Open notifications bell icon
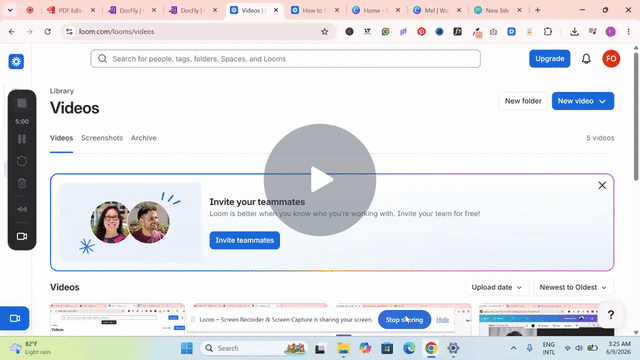The image size is (640, 360). click(586, 59)
